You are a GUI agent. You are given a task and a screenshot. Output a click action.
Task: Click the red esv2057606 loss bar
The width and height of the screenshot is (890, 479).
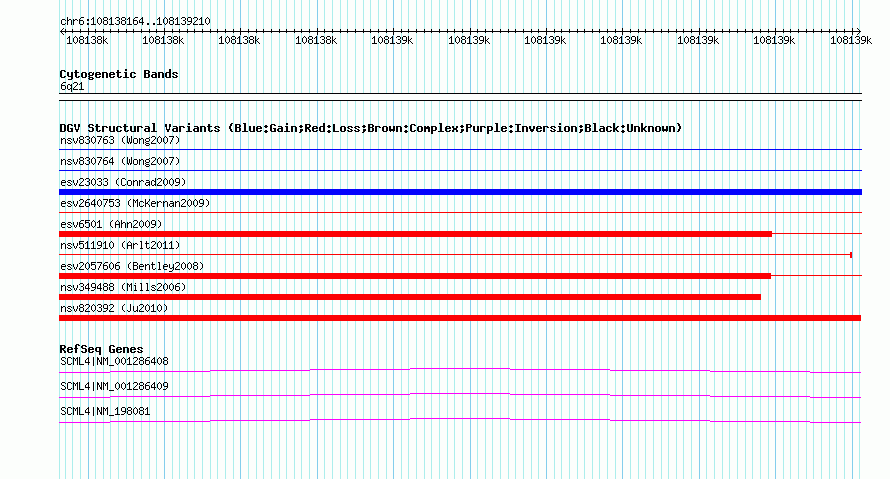point(415,276)
